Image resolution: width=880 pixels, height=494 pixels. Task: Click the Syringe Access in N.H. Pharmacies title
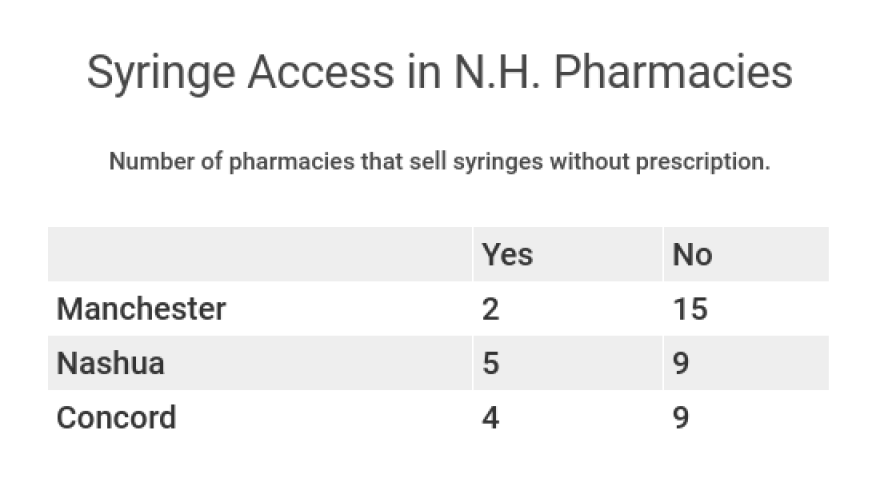(439, 73)
